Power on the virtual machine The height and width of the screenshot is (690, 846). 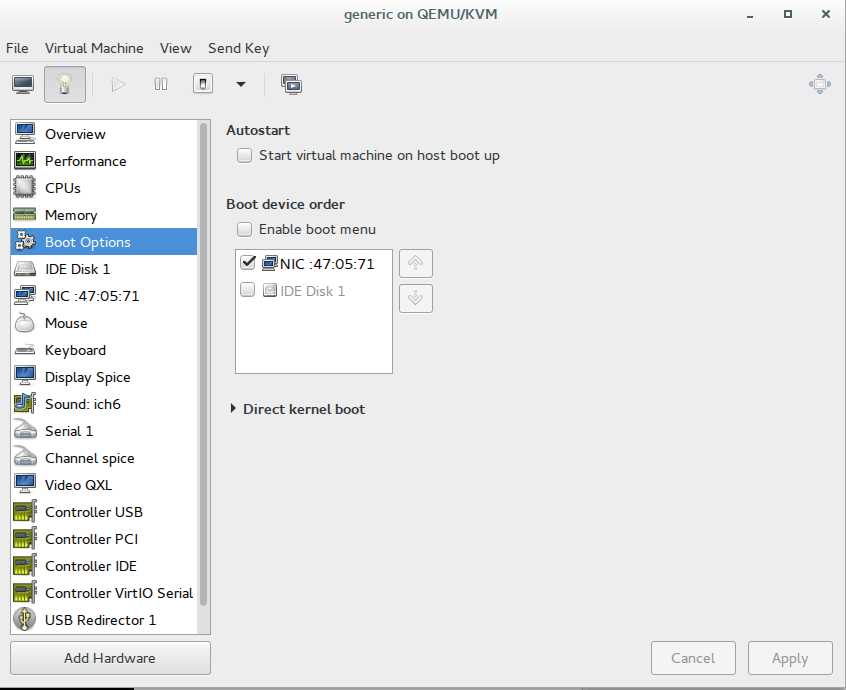tap(118, 84)
